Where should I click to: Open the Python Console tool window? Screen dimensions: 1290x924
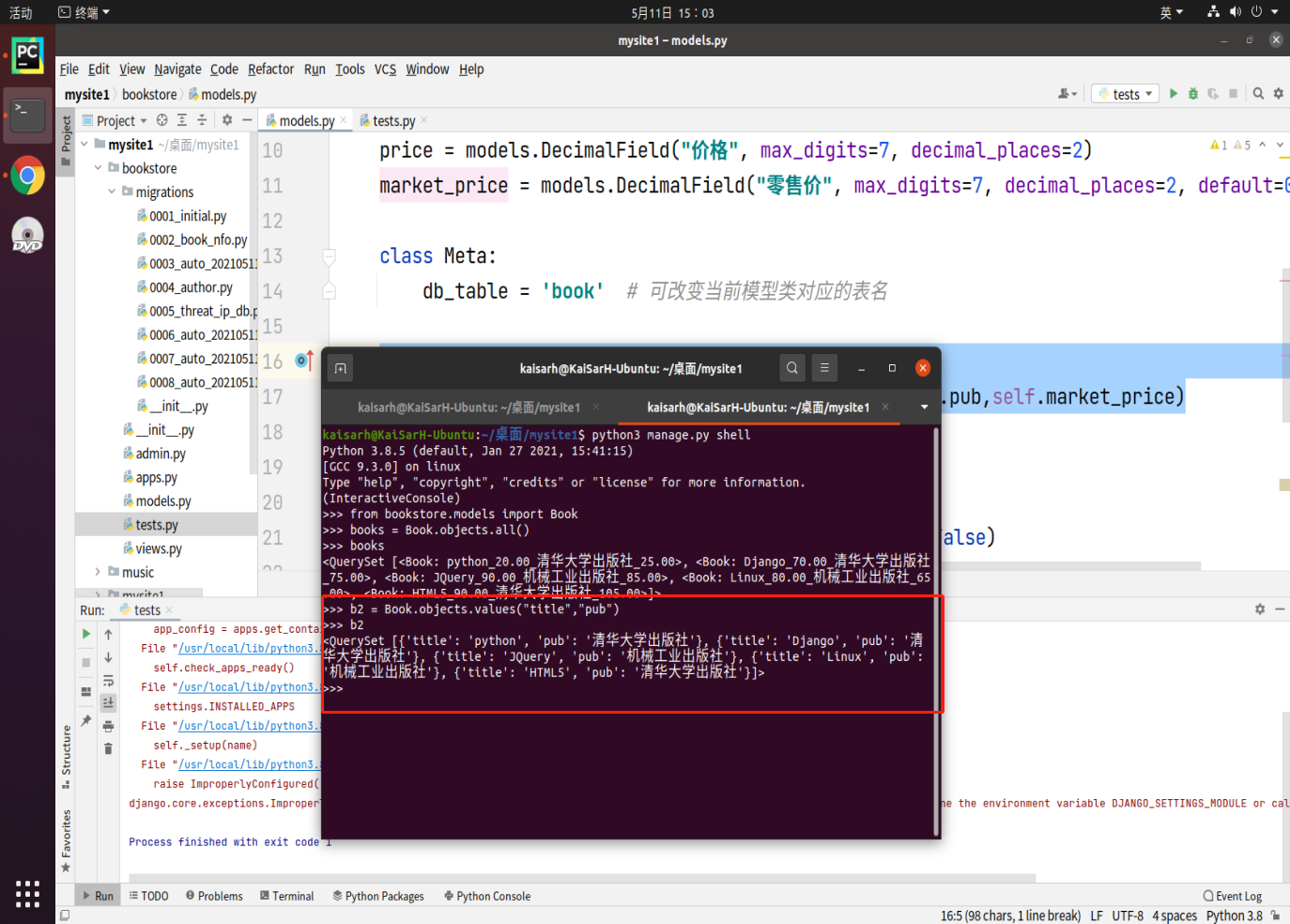point(487,896)
